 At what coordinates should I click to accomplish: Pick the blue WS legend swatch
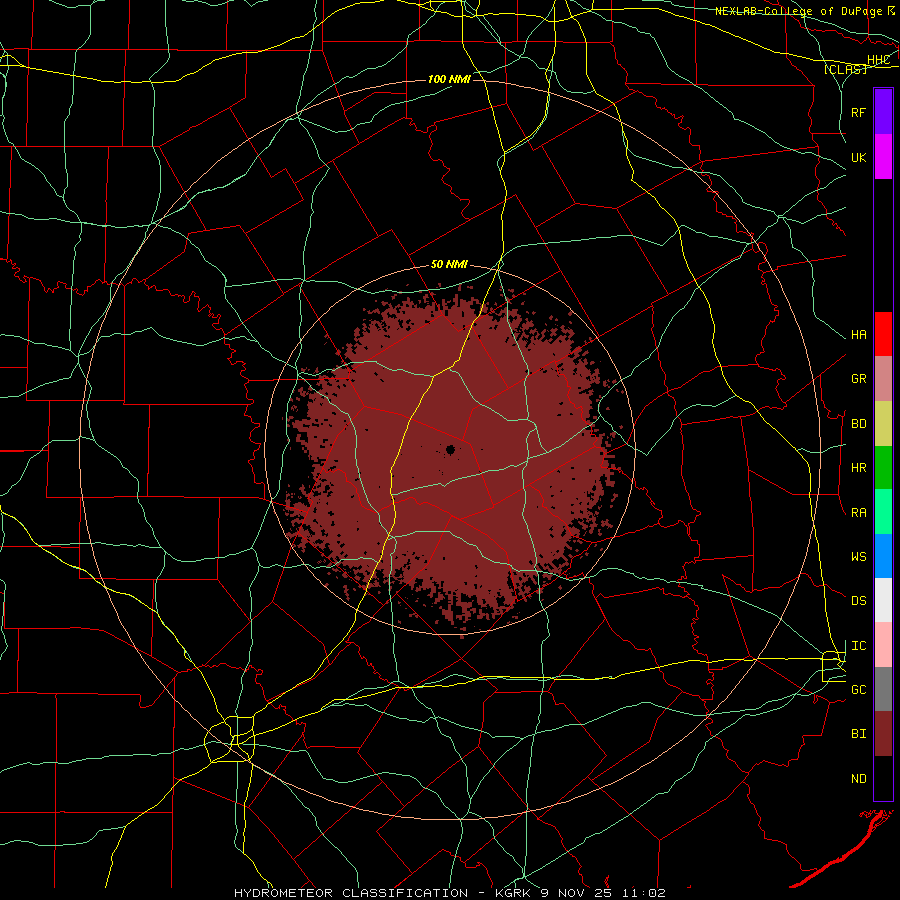coord(883,556)
